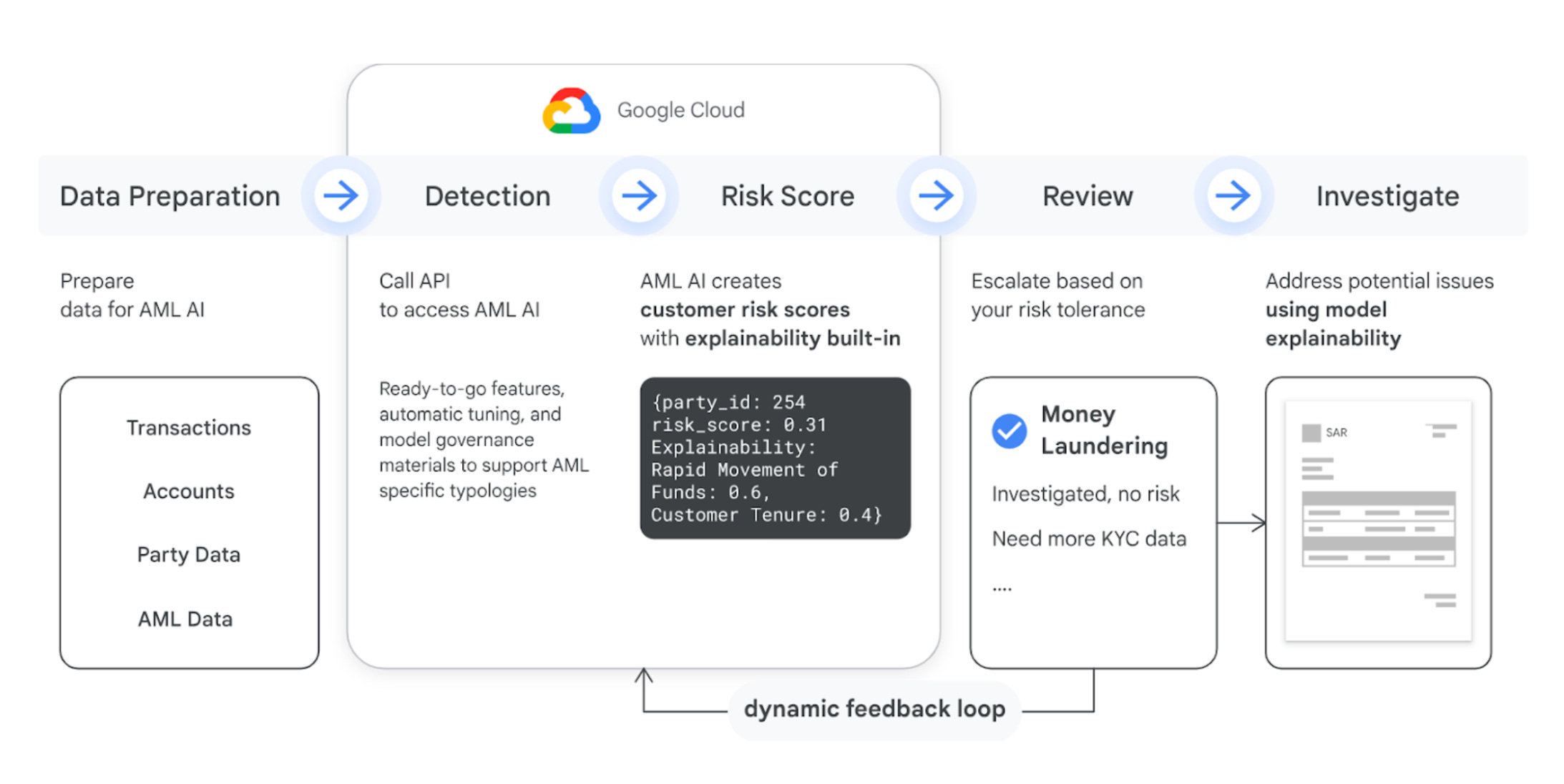Click the ellipsis under Need more KYC data
This screenshot has height=784, width=1564.
click(1002, 589)
